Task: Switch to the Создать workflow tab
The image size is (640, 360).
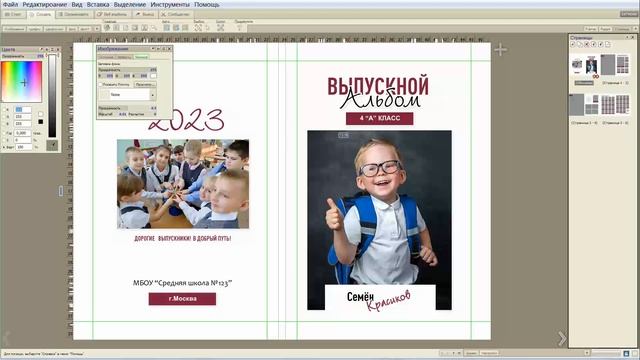Action: click(40, 14)
